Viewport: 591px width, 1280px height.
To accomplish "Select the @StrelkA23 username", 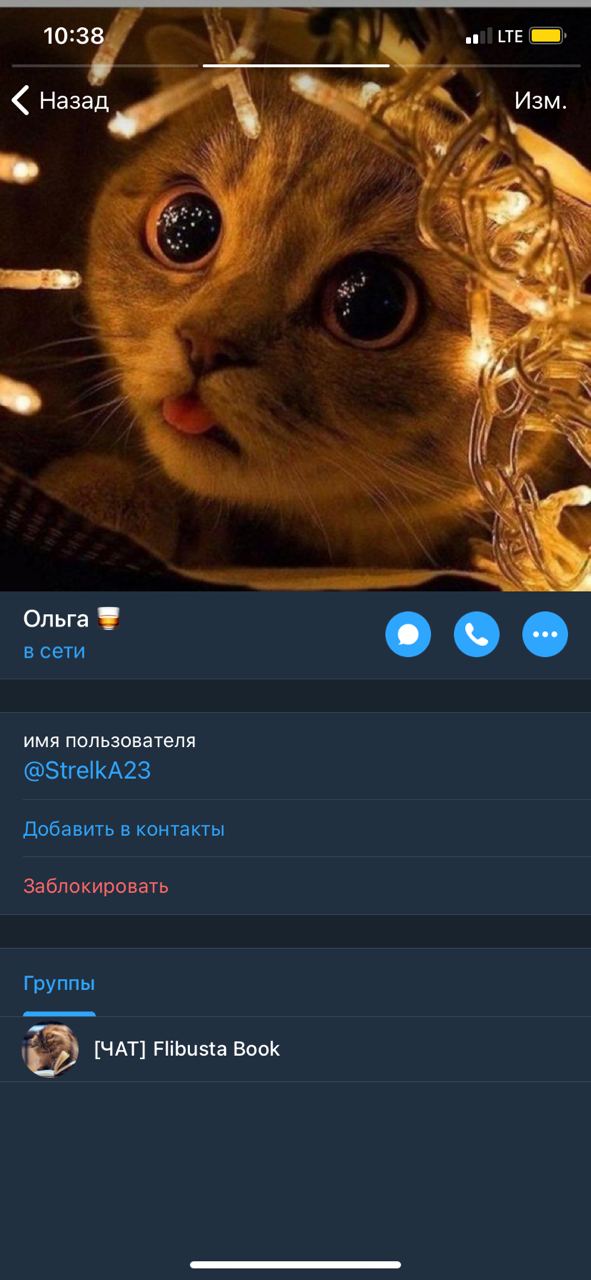I will coord(87,771).
